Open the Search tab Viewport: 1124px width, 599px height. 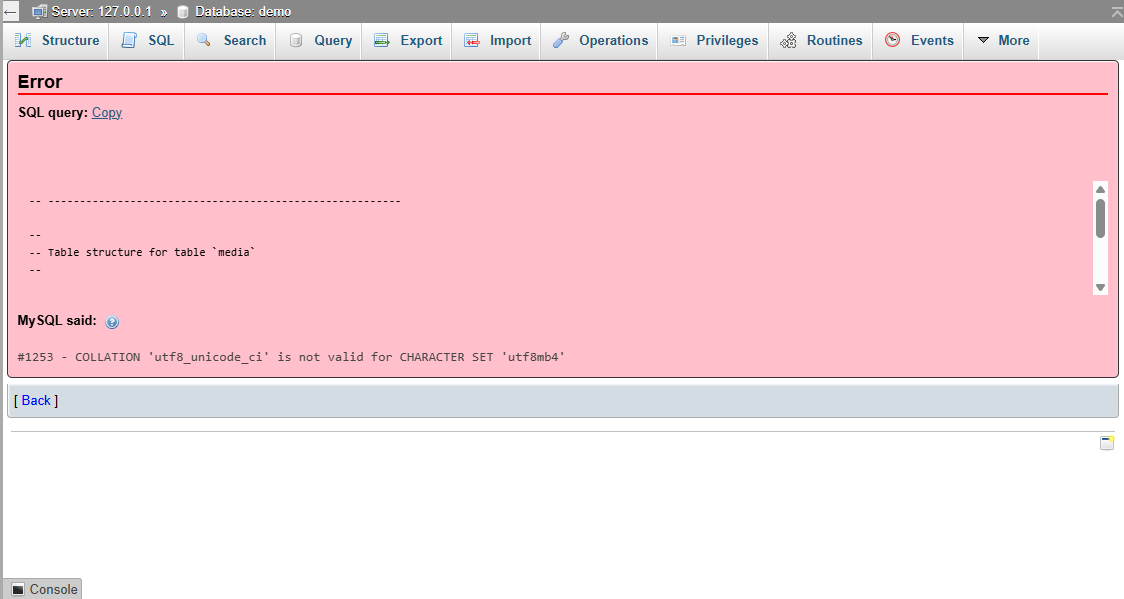point(231,41)
